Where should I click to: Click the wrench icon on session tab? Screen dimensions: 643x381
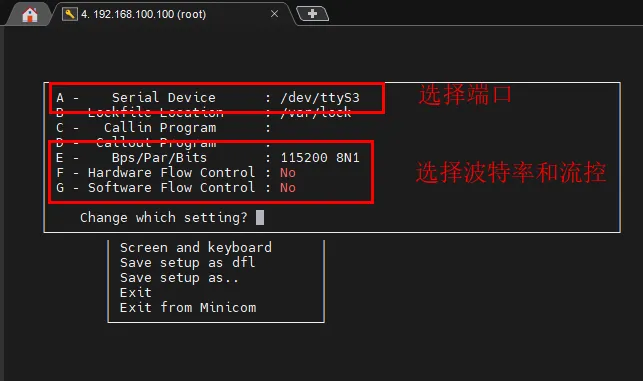(x=70, y=14)
